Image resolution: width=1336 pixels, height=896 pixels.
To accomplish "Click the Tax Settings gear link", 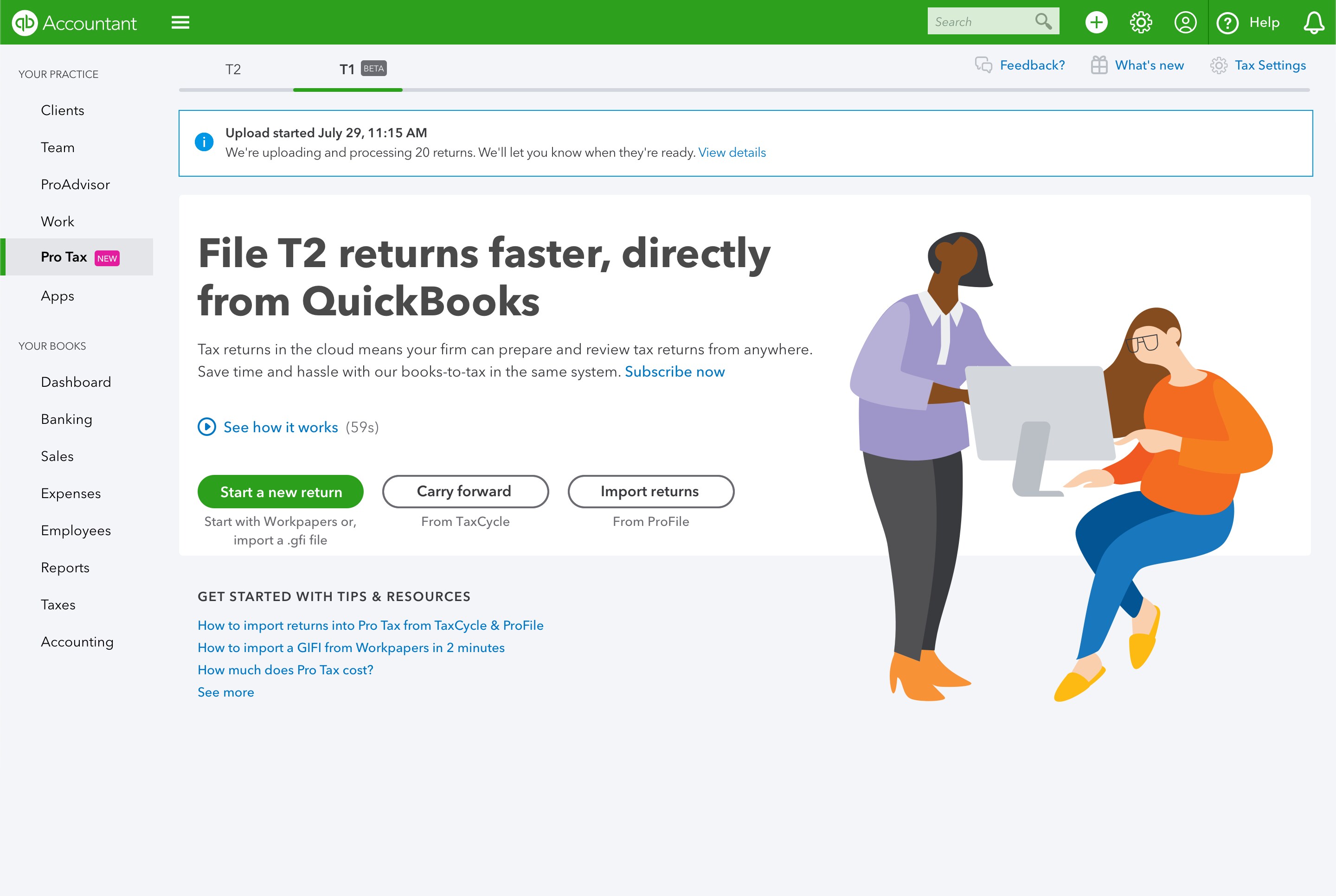I will pyautogui.click(x=1258, y=65).
